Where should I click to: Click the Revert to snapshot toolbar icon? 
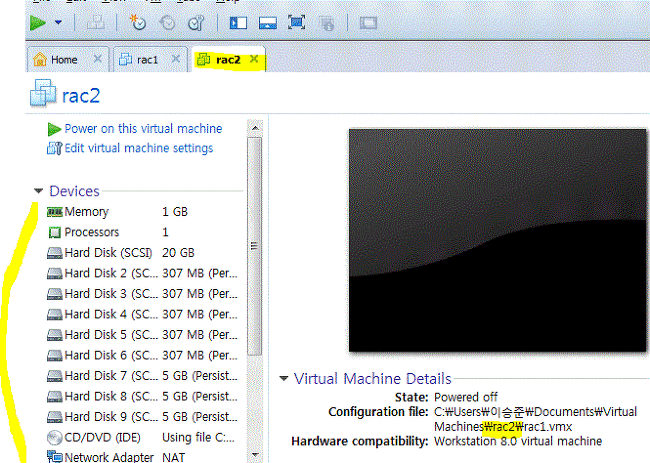click(x=167, y=22)
